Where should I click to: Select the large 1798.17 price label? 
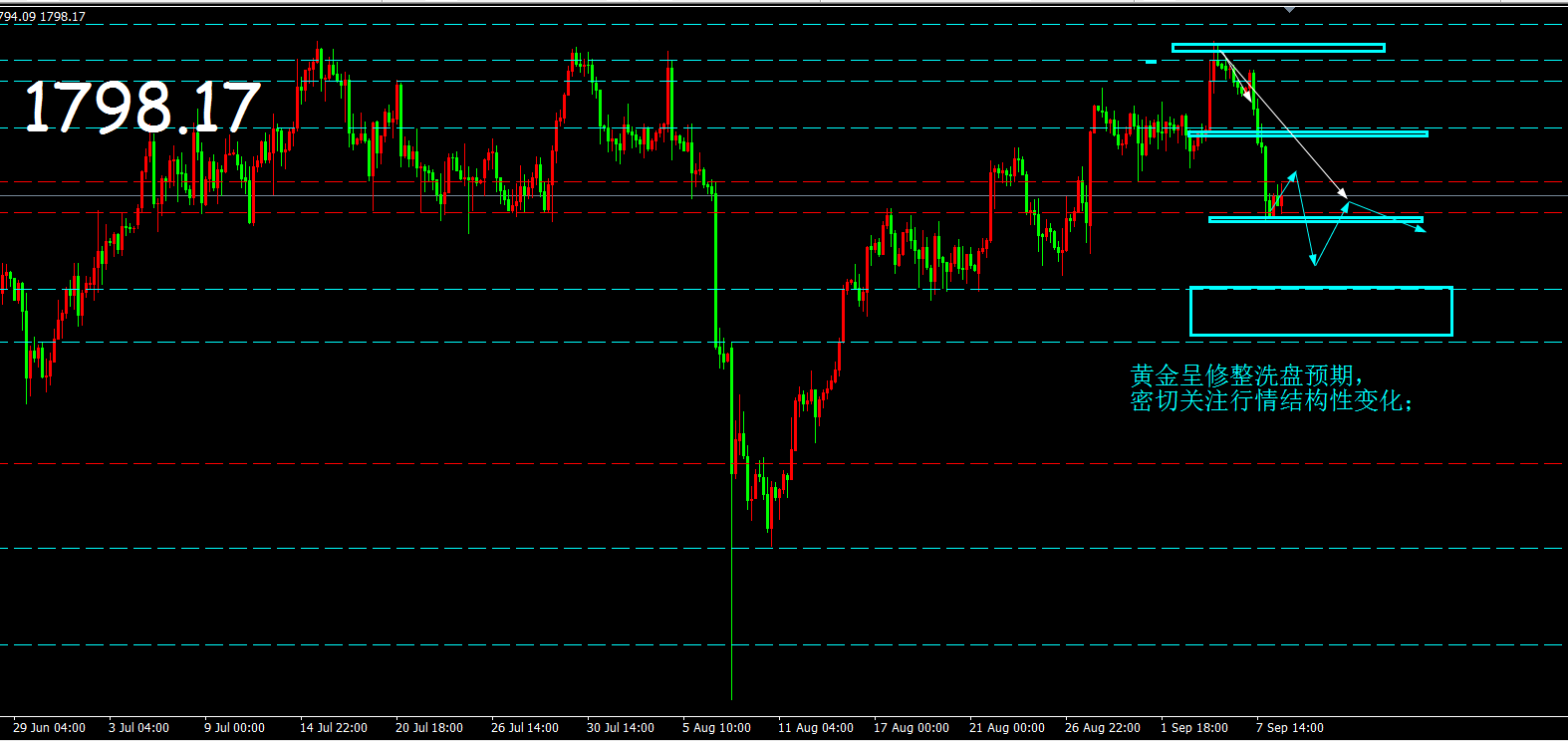coord(141,108)
